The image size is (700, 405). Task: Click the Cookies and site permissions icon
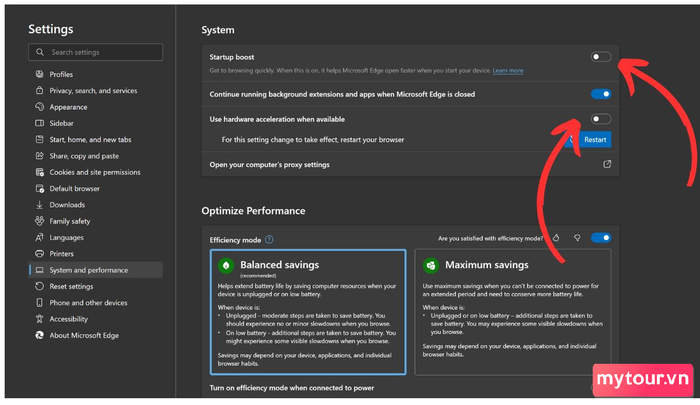pyautogui.click(x=39, y=172)
